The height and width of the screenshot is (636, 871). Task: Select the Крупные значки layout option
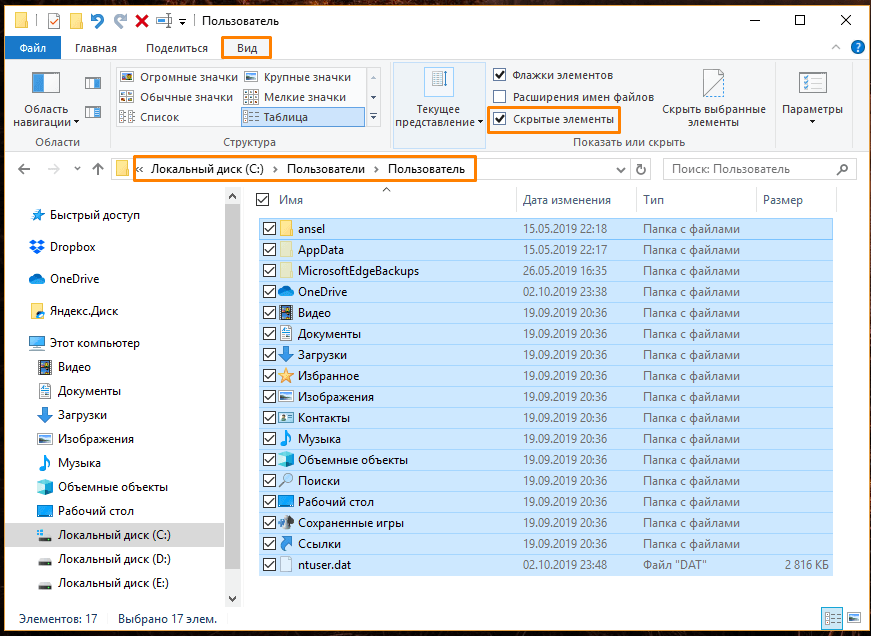(307, 77)
